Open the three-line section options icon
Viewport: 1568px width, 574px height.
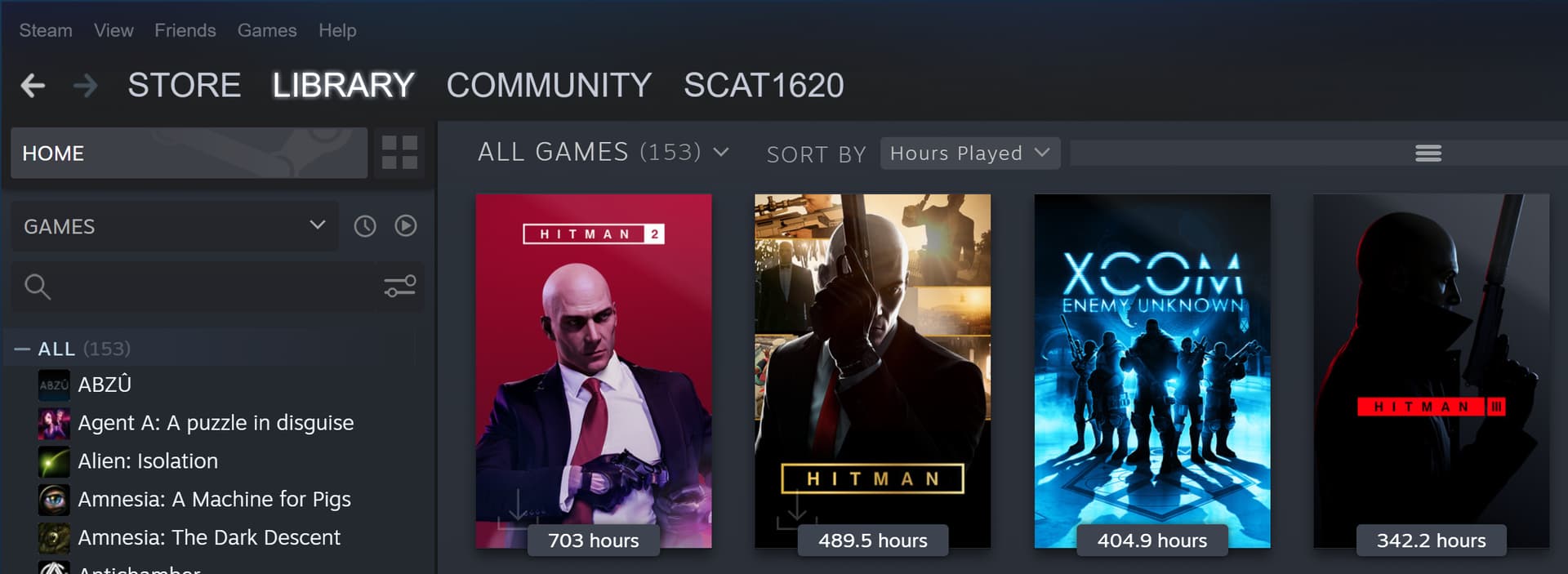(x=1428, y=154)
